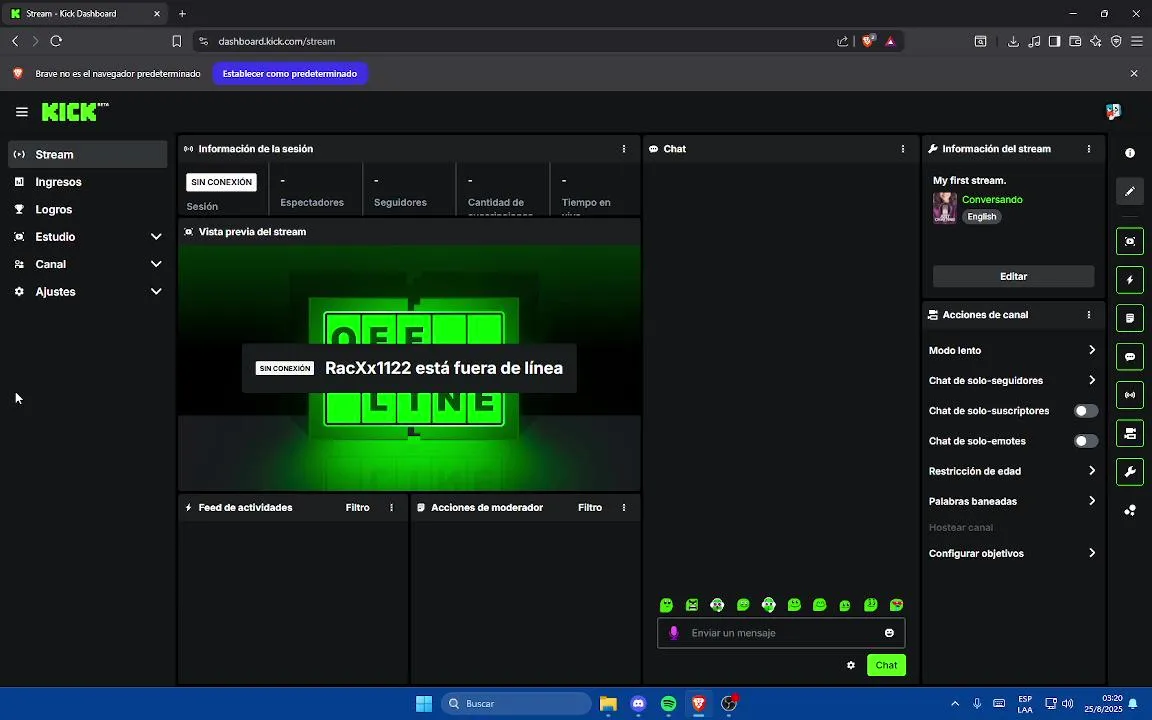Click the info icon in the right sidebar
This screenshot has width=1152, height=720.
pos(1130,153)
